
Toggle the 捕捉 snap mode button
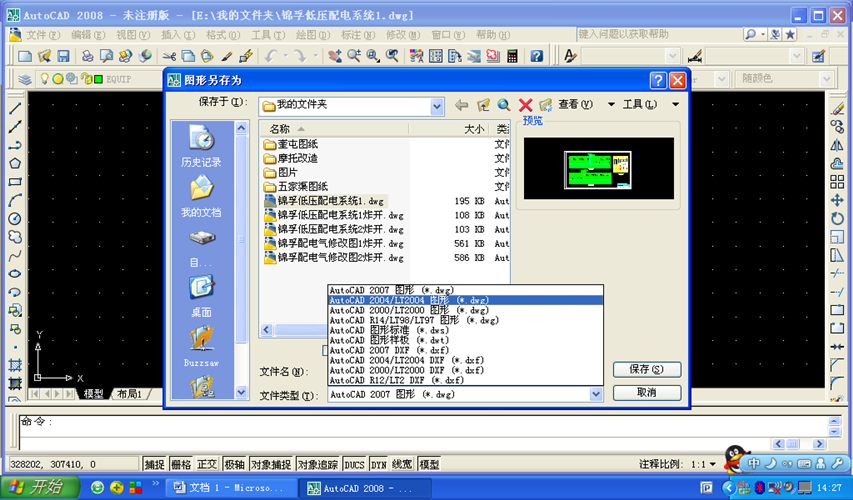point(154,464)
